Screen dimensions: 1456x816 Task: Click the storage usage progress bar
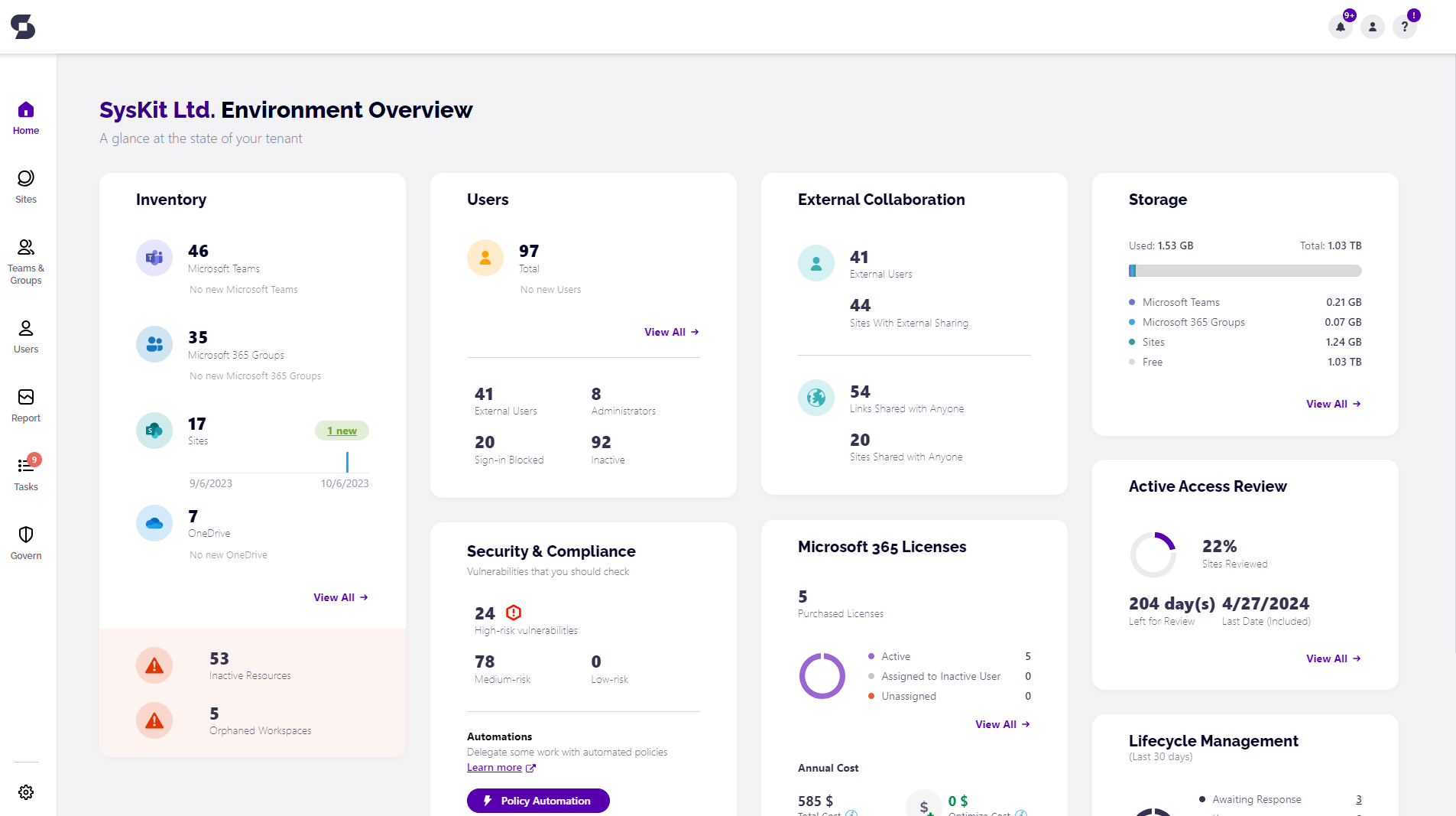(x=1244, y=270)
